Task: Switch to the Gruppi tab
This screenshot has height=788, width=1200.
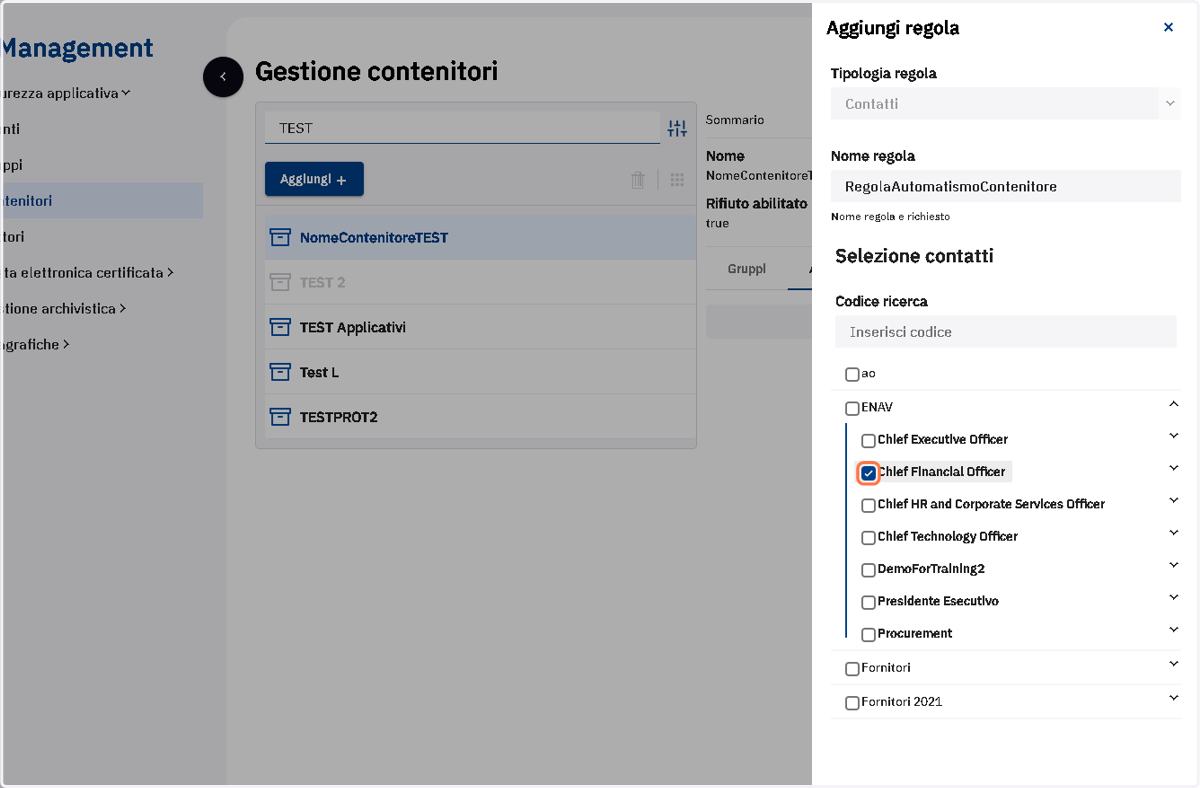Action: click(746, 269)
